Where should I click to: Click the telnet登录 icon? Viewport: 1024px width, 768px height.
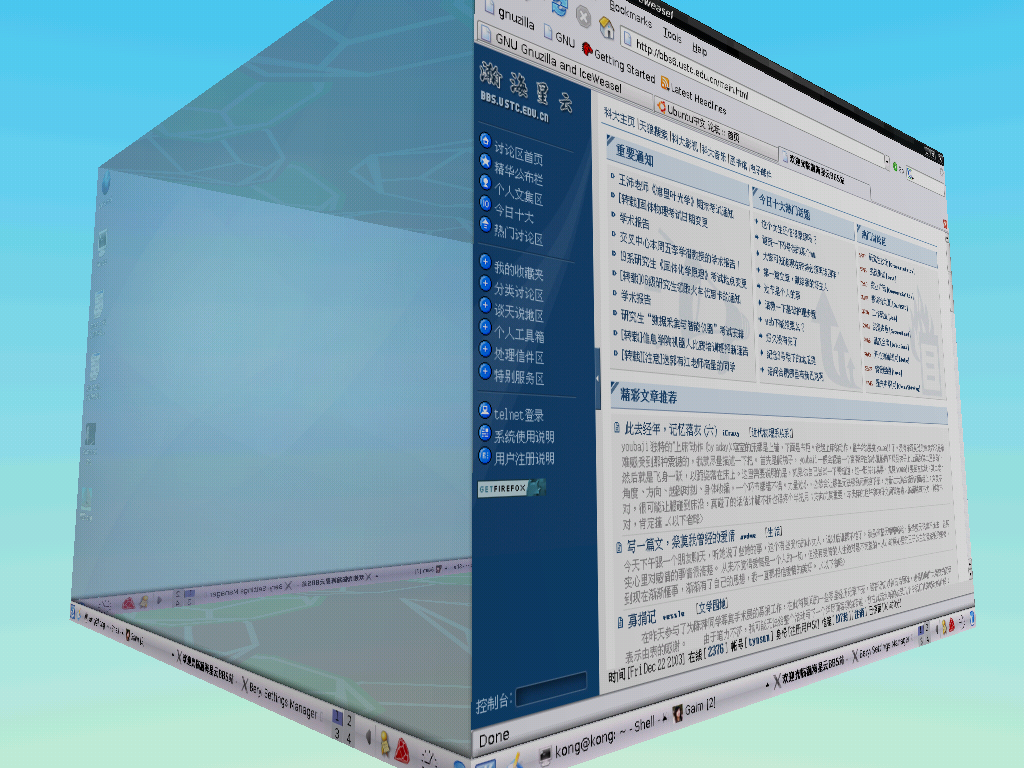(x=485, y=410)
